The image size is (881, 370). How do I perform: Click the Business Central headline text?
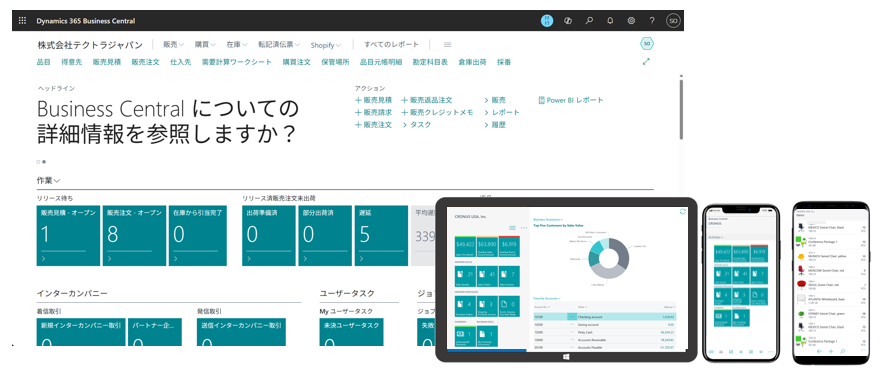coord(168,121)
